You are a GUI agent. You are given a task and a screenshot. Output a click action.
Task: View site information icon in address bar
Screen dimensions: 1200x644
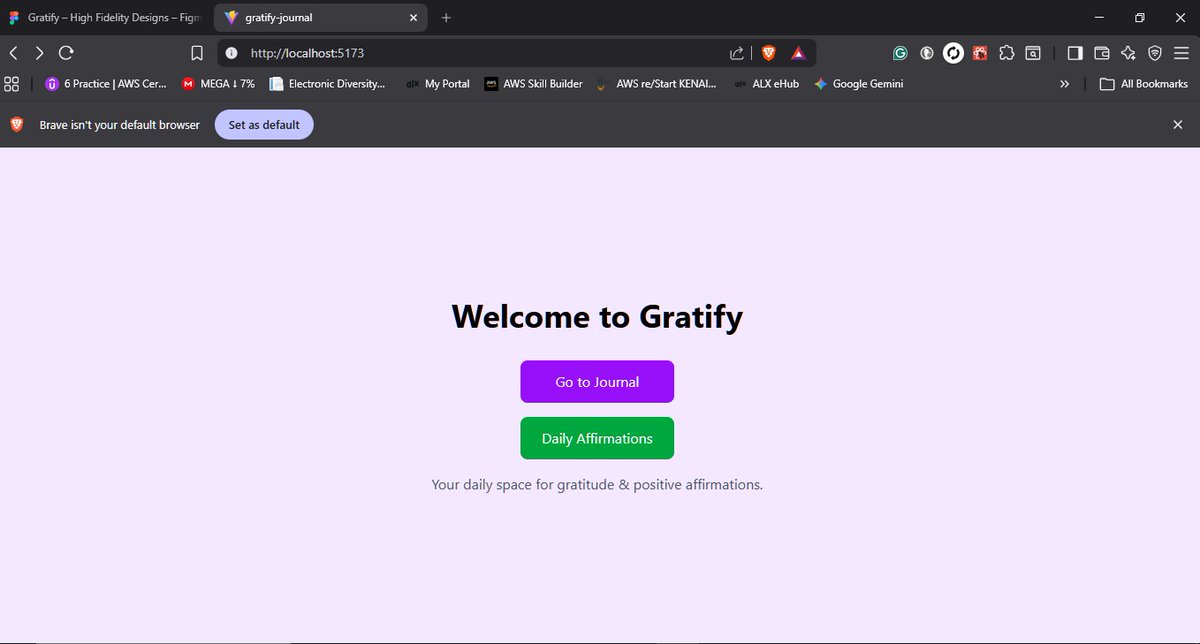pyautogui.click(x=231, y=53)
